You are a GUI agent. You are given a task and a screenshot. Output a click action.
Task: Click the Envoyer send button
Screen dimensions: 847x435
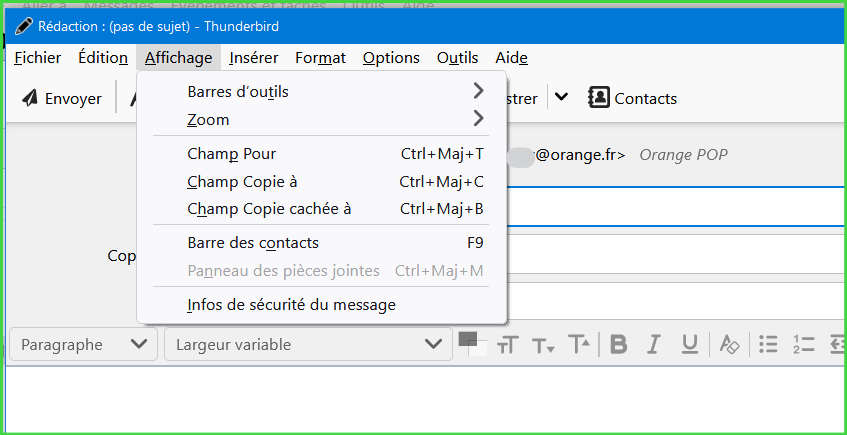click(62, 98)
